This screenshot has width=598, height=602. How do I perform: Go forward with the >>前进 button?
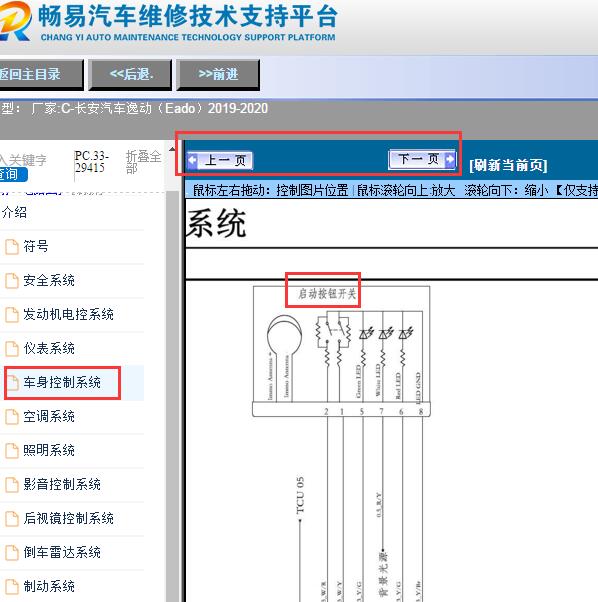pos(218,74)
